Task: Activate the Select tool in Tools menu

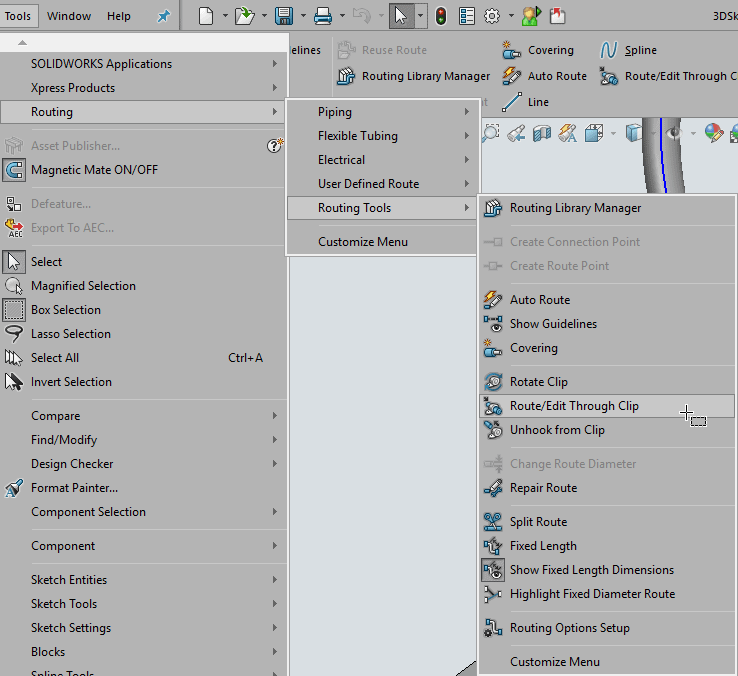Action: 144,262
